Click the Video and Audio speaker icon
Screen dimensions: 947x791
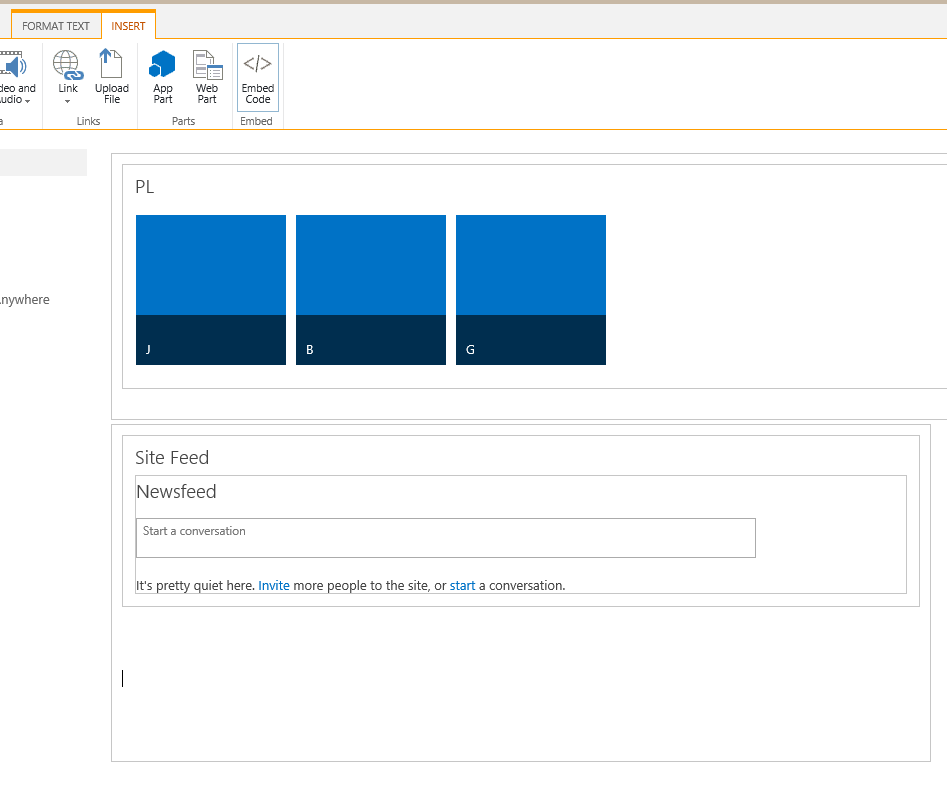[x=13, y=66]
